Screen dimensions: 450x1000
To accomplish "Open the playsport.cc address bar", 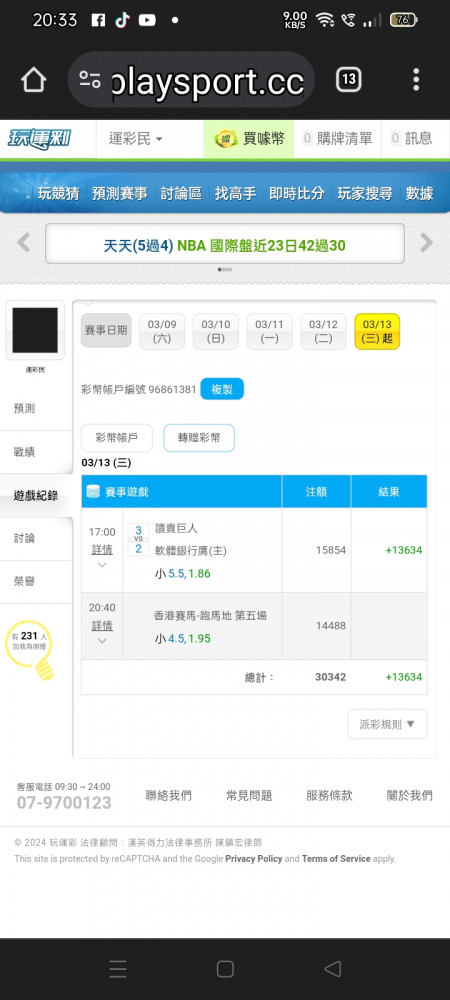I will tap(191, 80).
